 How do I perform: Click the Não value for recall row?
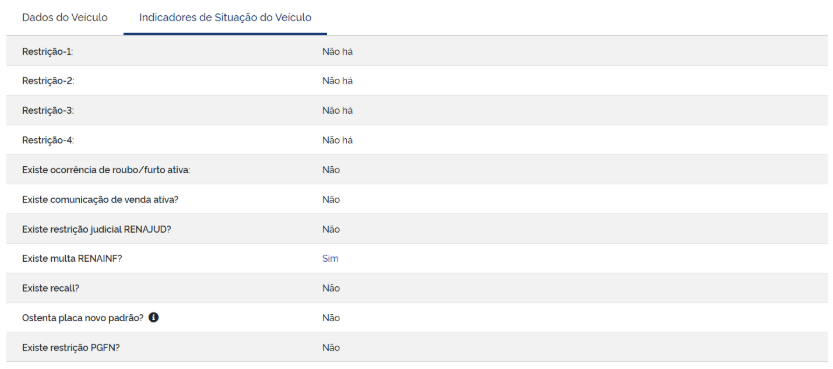[x=331, y=288]
